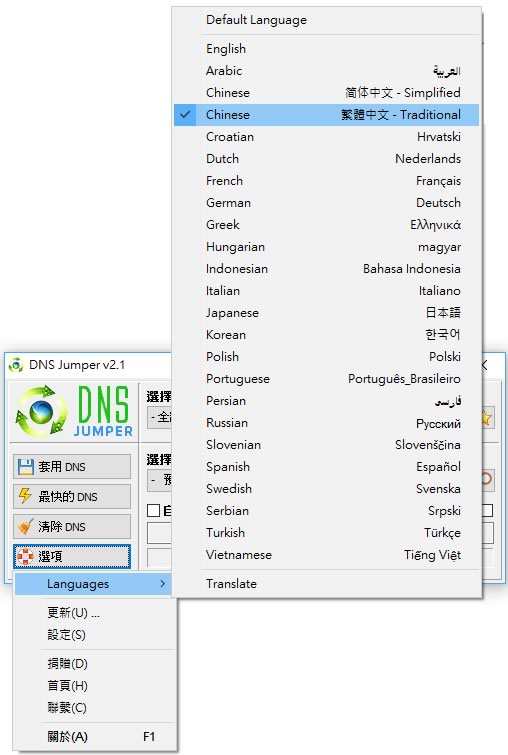The width and height of the screenshot is (508, 755).
Task: Select Greek language
Action: point(326,225)
